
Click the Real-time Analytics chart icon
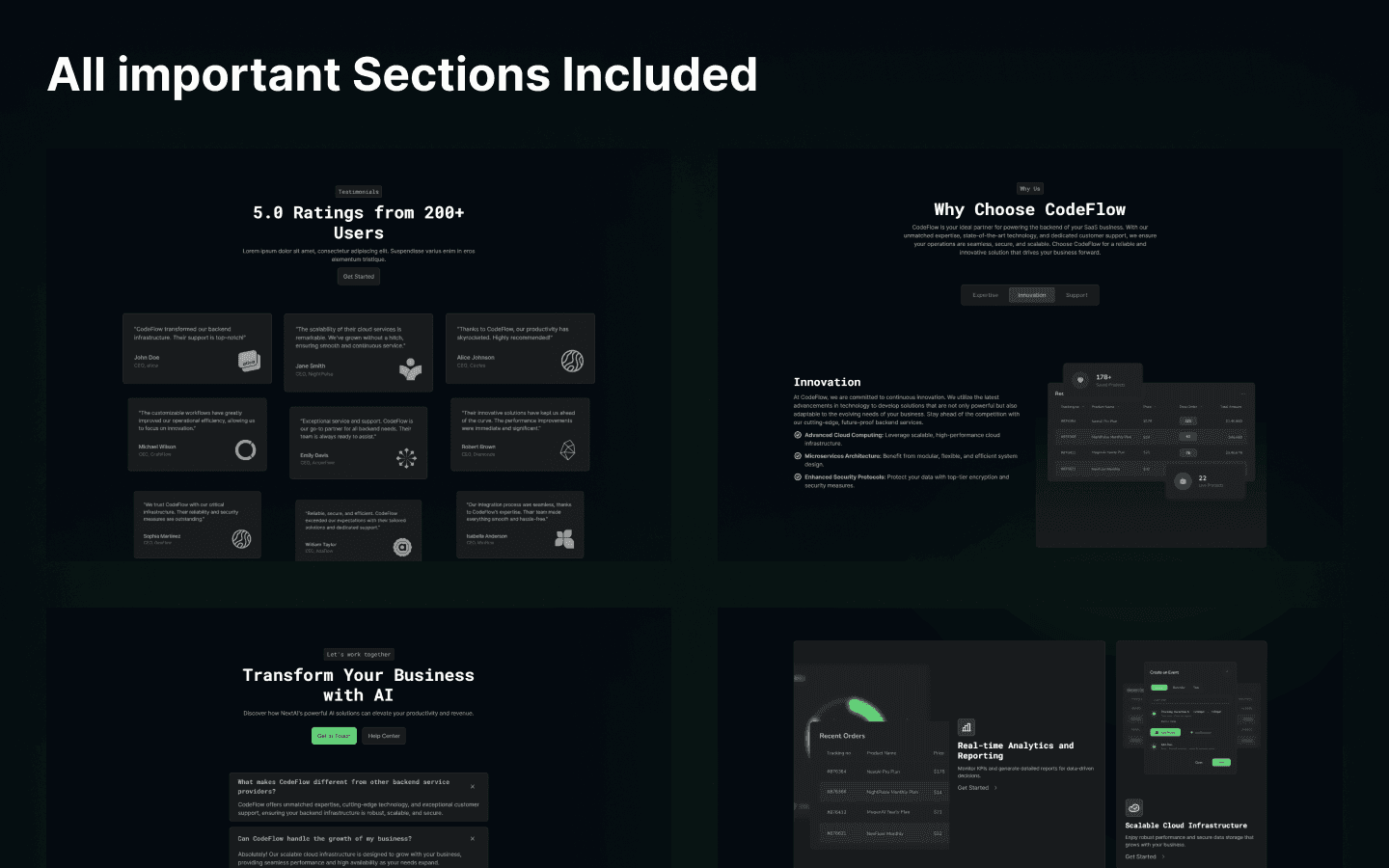pyautogui.click(x=966, y=727)
